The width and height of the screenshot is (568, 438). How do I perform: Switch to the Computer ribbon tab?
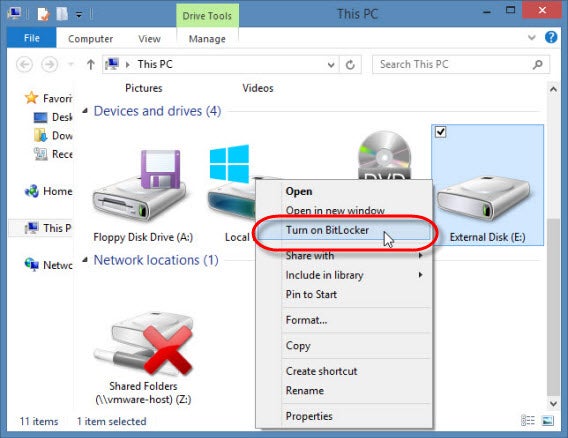[x=90, y=38]
